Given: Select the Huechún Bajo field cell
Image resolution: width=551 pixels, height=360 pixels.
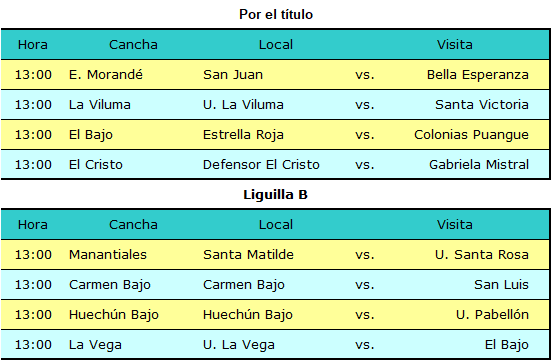Looking at the screenshot, I should [114, 315].
